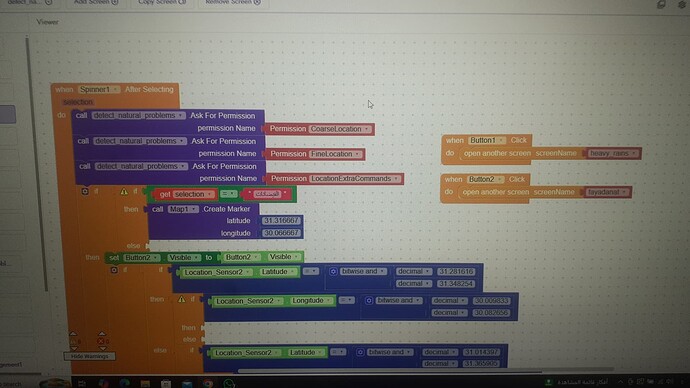
Task: Click the Hide Warnings button
Action: point(89,356)
